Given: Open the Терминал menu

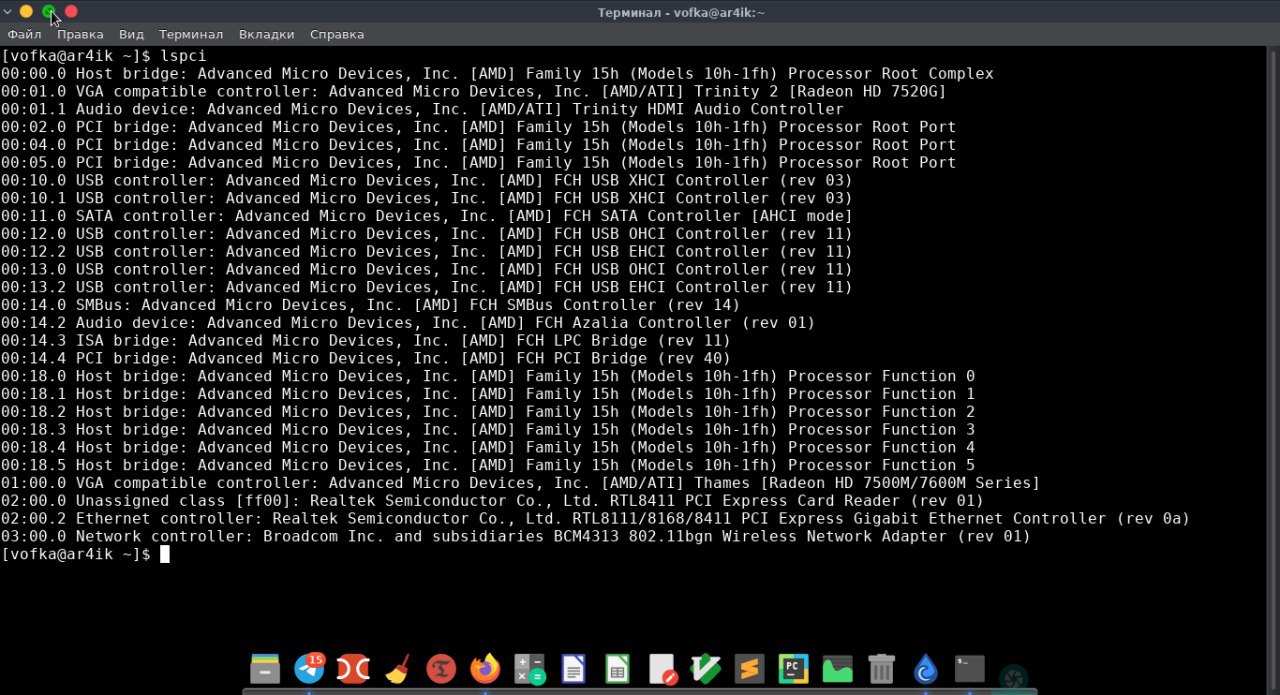Looking at the screenshot, I should click(191, 34).
